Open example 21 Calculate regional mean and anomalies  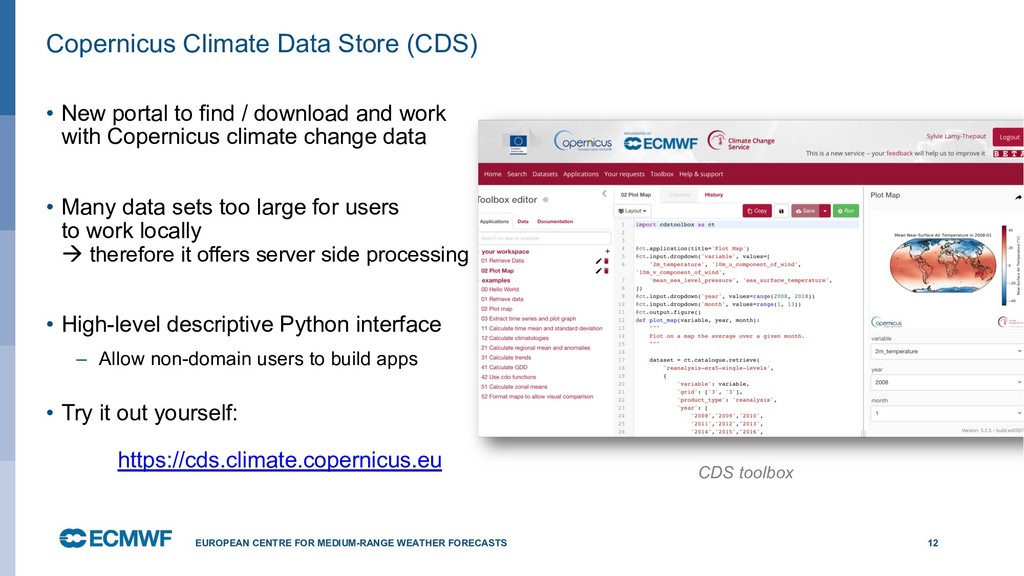click(x=536, y=348)
